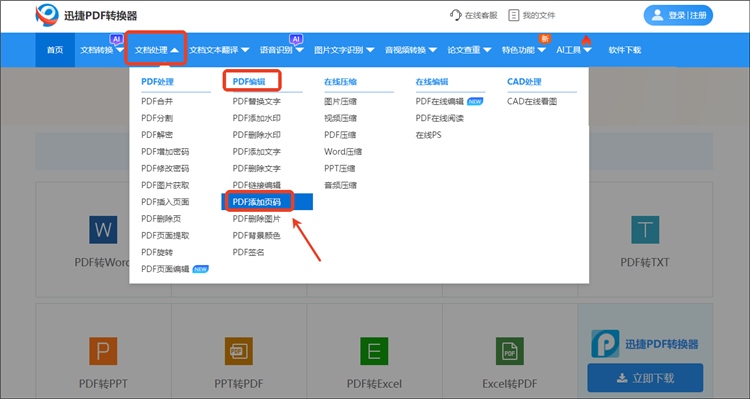This screenshot has height=399, width=750.
Task: Open 在线客服 headset icon
Action: click(x=455, y=15)
